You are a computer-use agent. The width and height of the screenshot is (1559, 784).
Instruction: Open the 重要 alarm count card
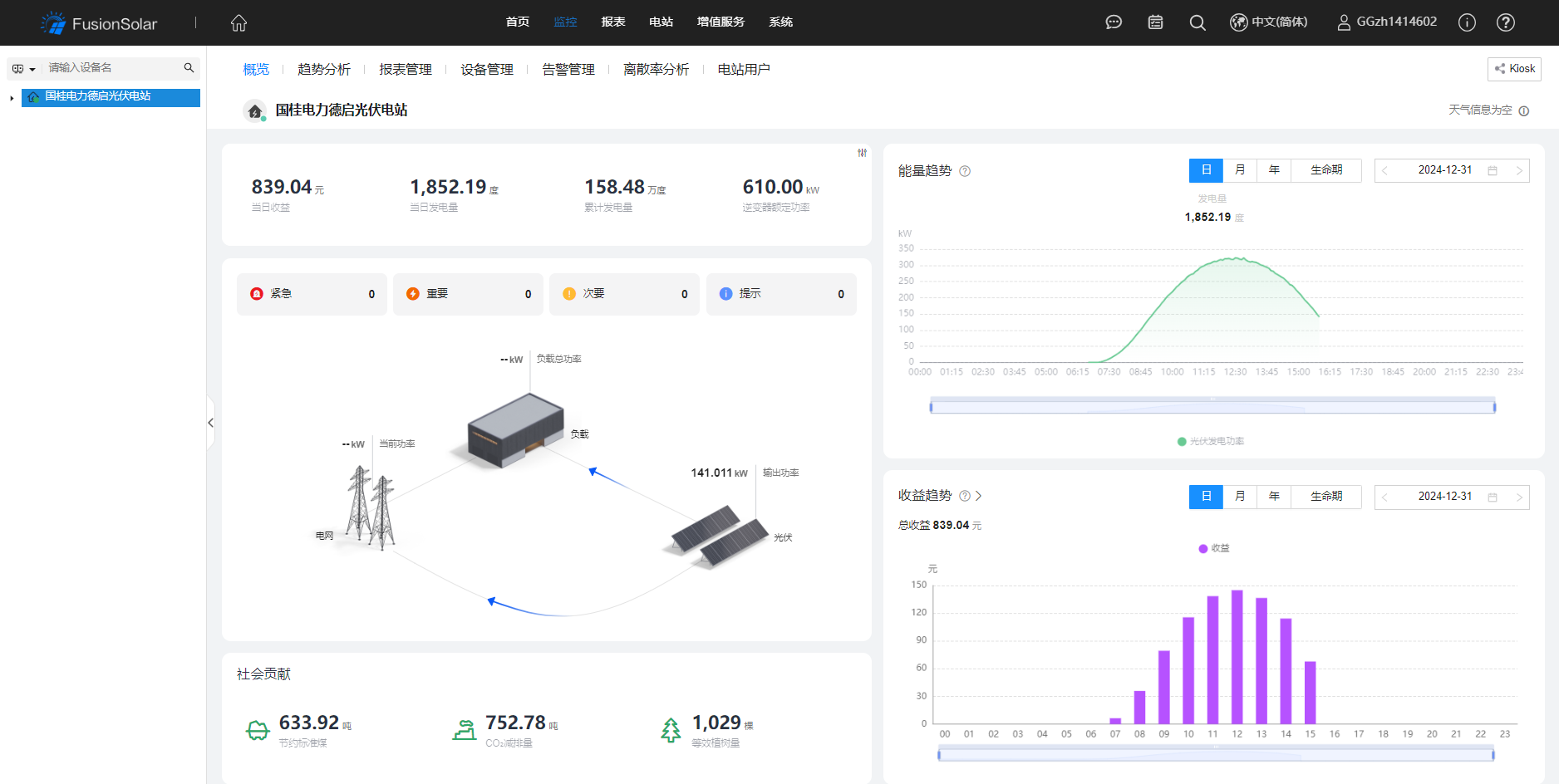tap(468, 294)
